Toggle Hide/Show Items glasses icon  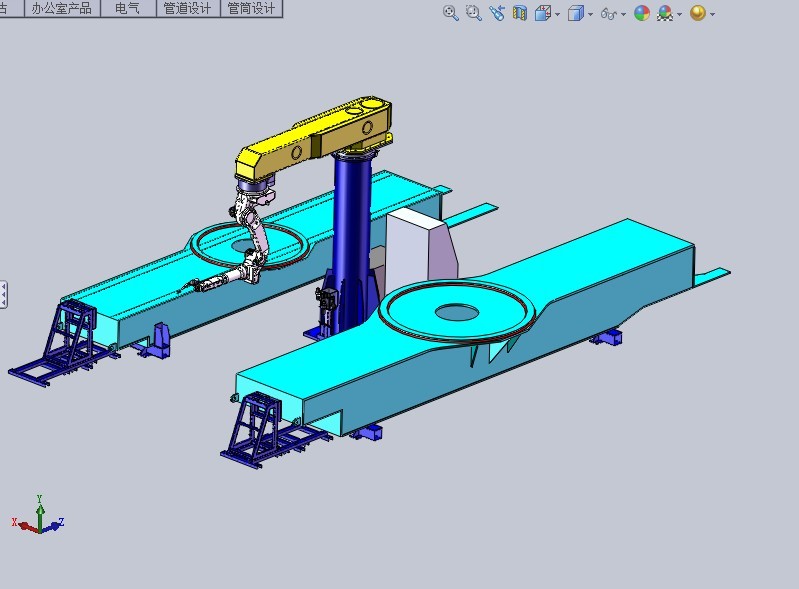tap(607, 13)
